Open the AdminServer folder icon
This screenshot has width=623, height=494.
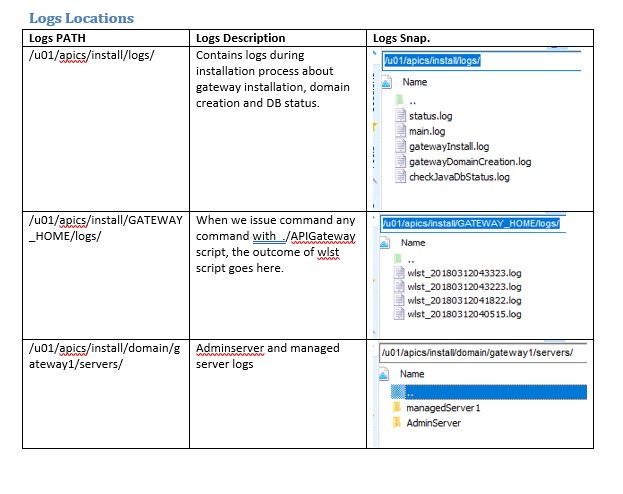pyautogui.click(x=397, y=423)
